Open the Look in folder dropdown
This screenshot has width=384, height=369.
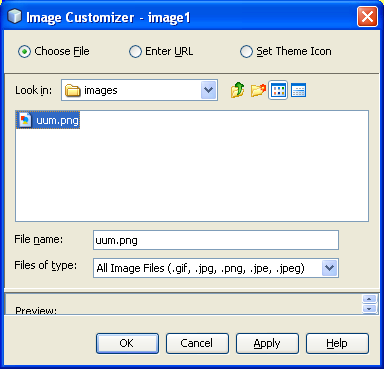point(209,90)
